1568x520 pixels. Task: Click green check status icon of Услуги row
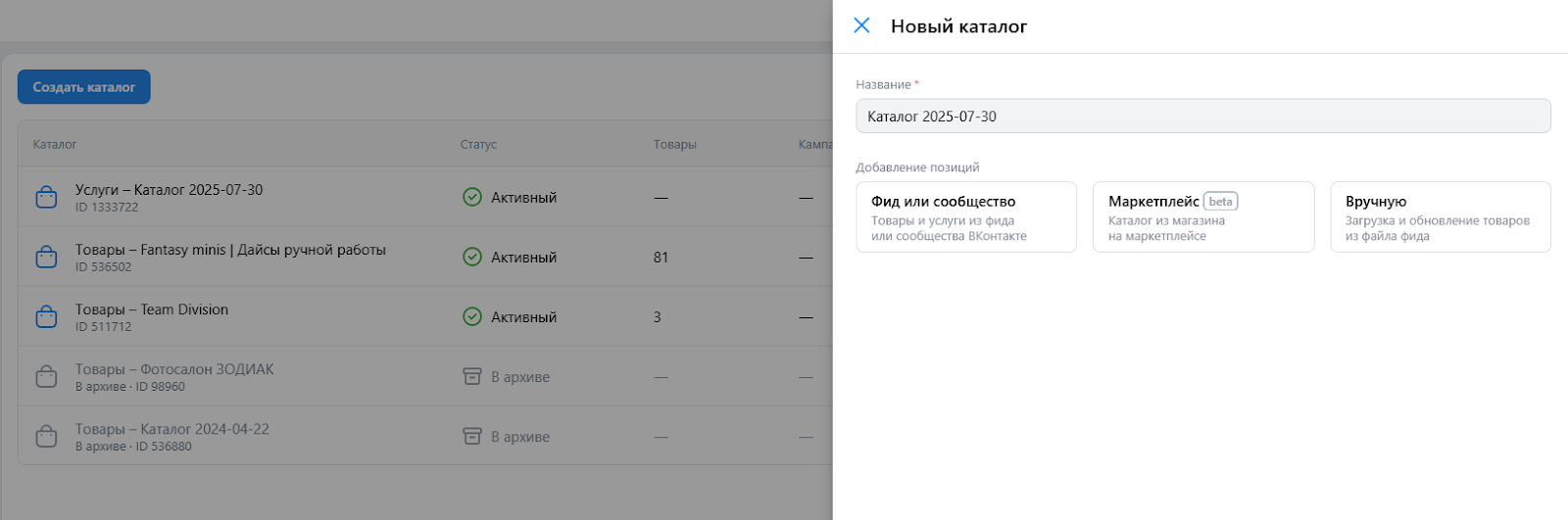point(472,197)
